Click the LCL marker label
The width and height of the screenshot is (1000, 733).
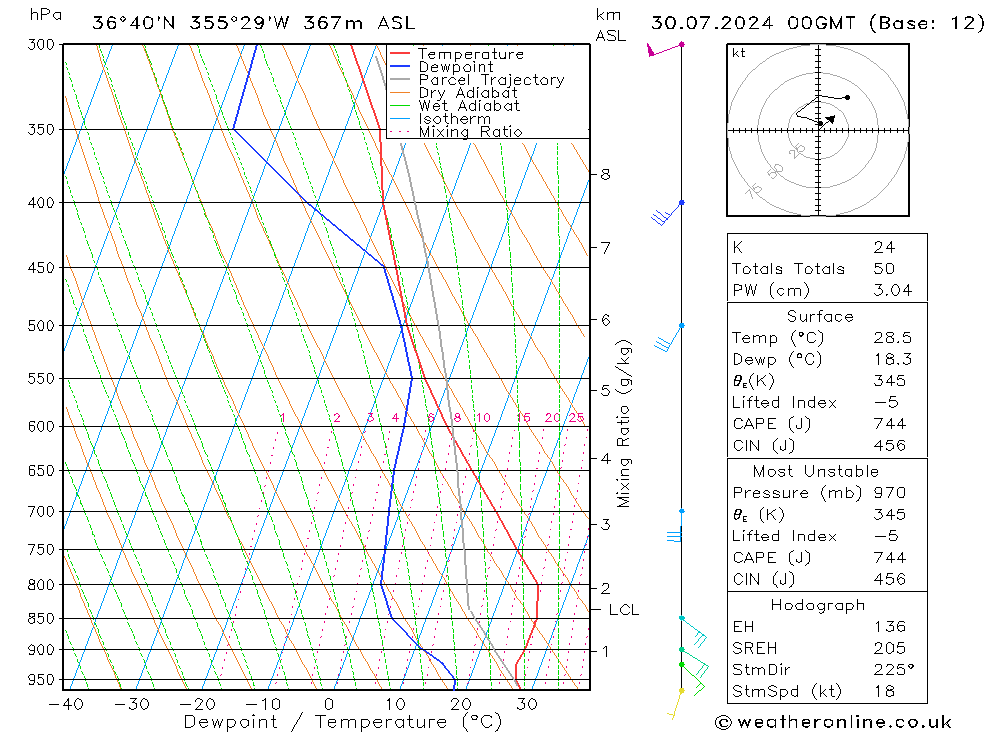click(624, 610)
